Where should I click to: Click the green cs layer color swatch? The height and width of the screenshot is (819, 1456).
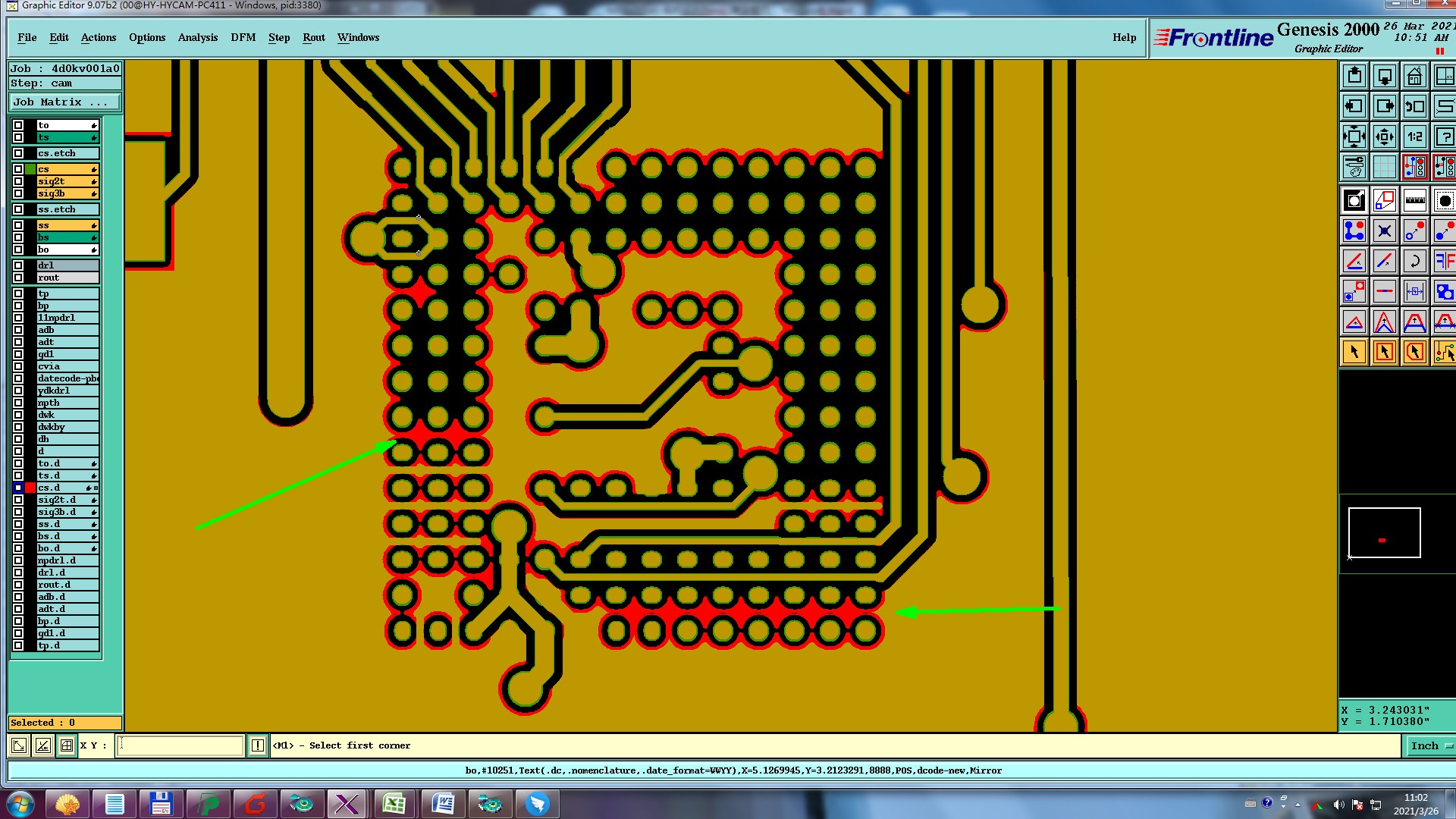pyautogui.click(x=30, y=169)
